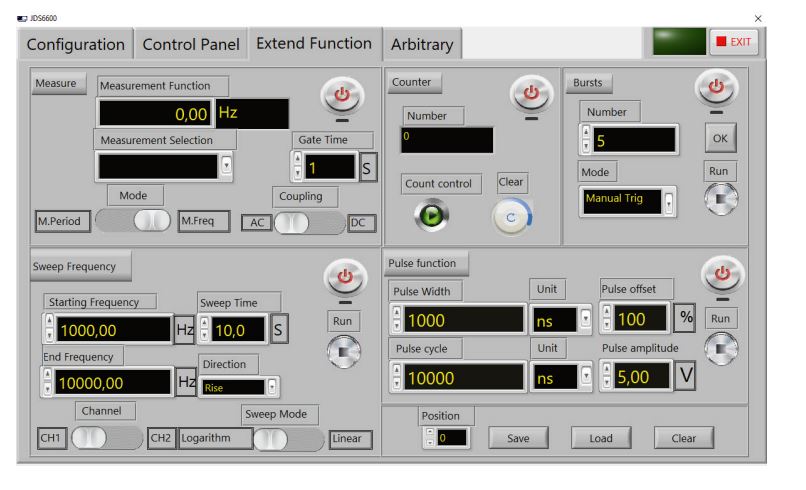Switch to the Arbitrary tab

pos(422,45)
